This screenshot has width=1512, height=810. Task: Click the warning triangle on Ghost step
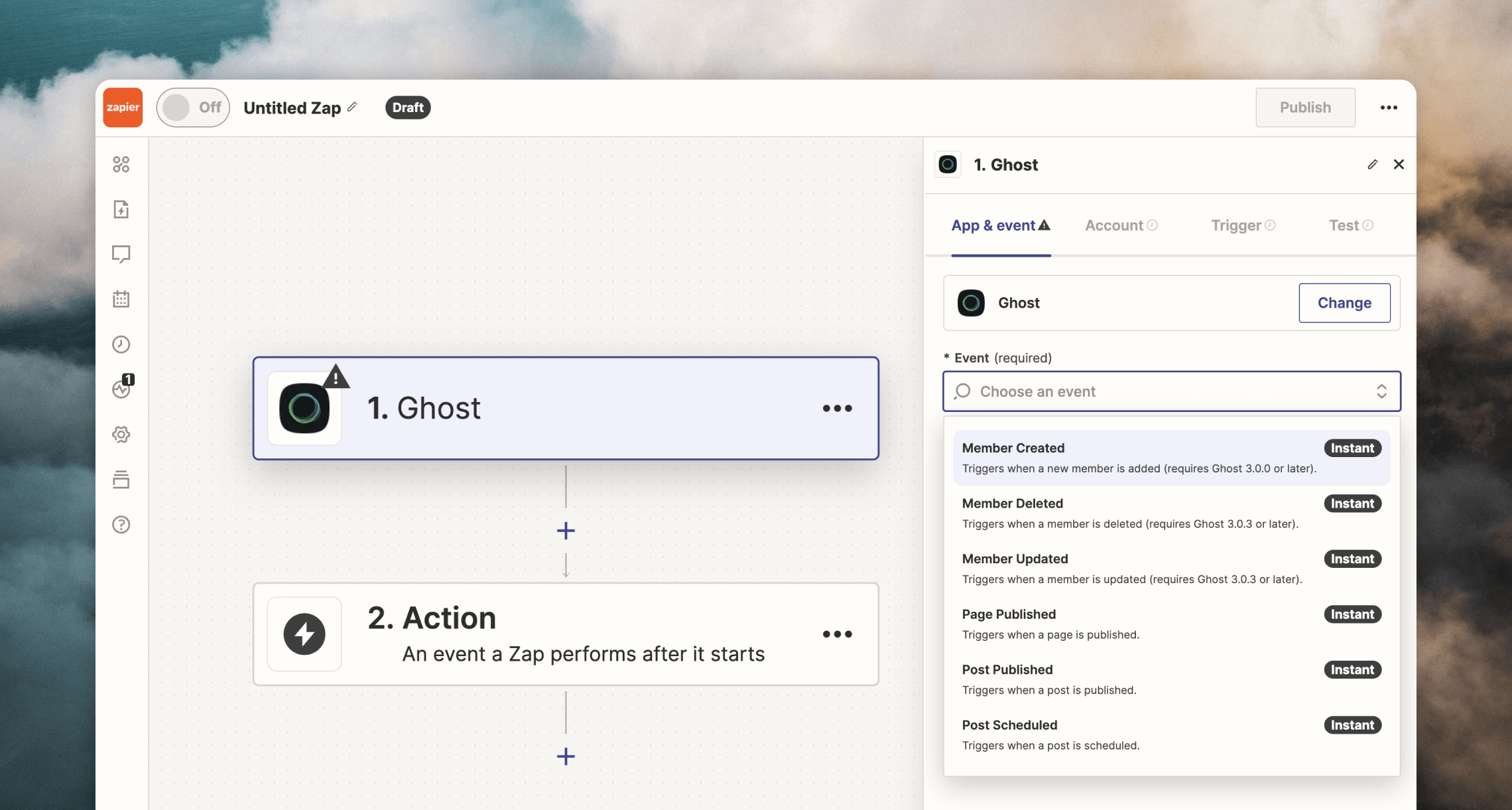click(x=336, y=377)
